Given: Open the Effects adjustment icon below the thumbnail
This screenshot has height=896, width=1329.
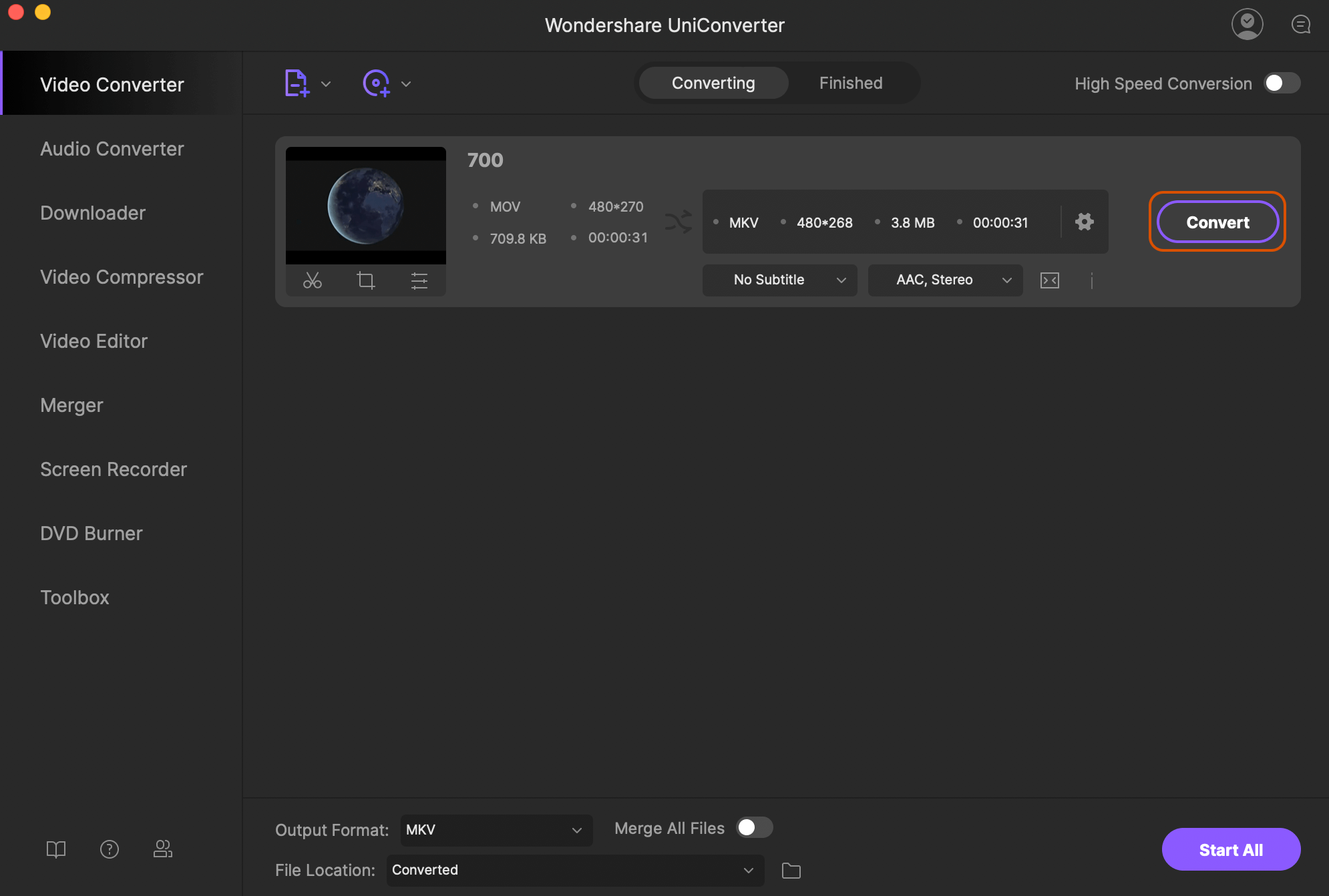Looking at the screenshot, I should 420,280.
